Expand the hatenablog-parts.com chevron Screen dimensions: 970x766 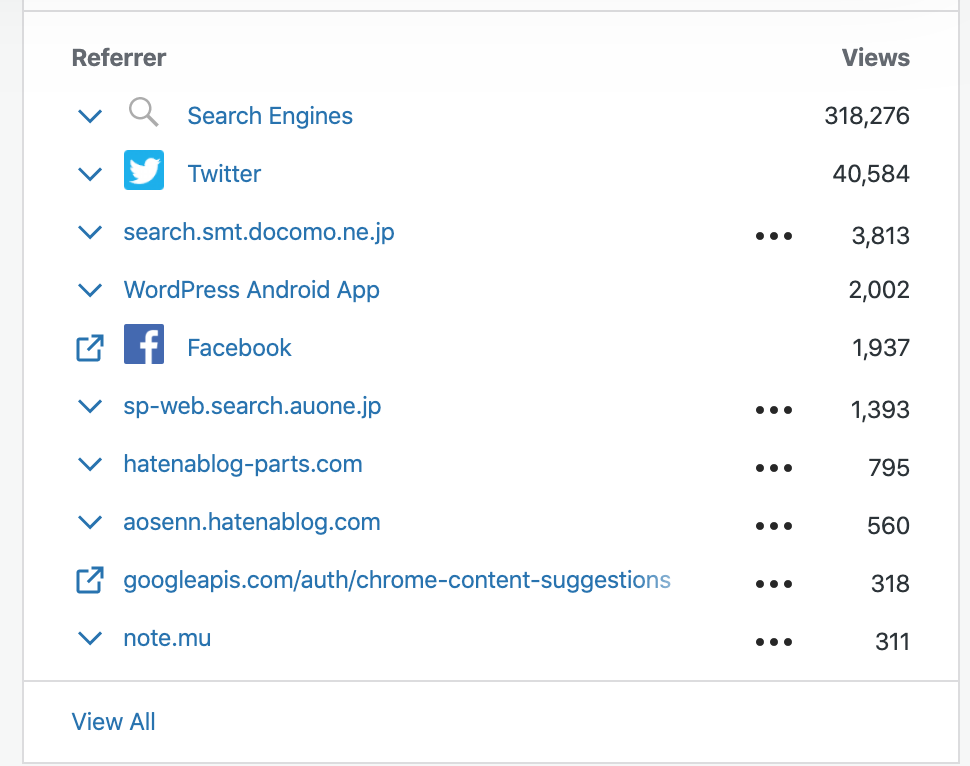coord(90,464)
